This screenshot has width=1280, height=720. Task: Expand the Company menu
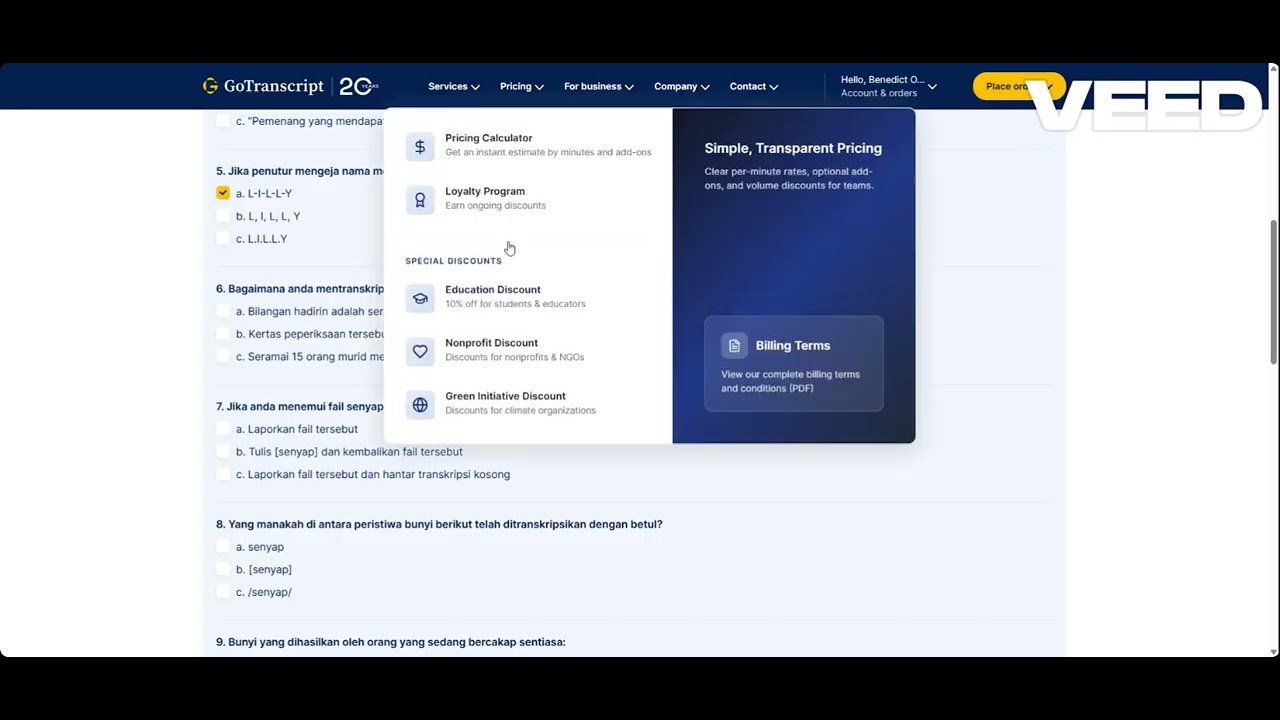[x=682, y=87]
